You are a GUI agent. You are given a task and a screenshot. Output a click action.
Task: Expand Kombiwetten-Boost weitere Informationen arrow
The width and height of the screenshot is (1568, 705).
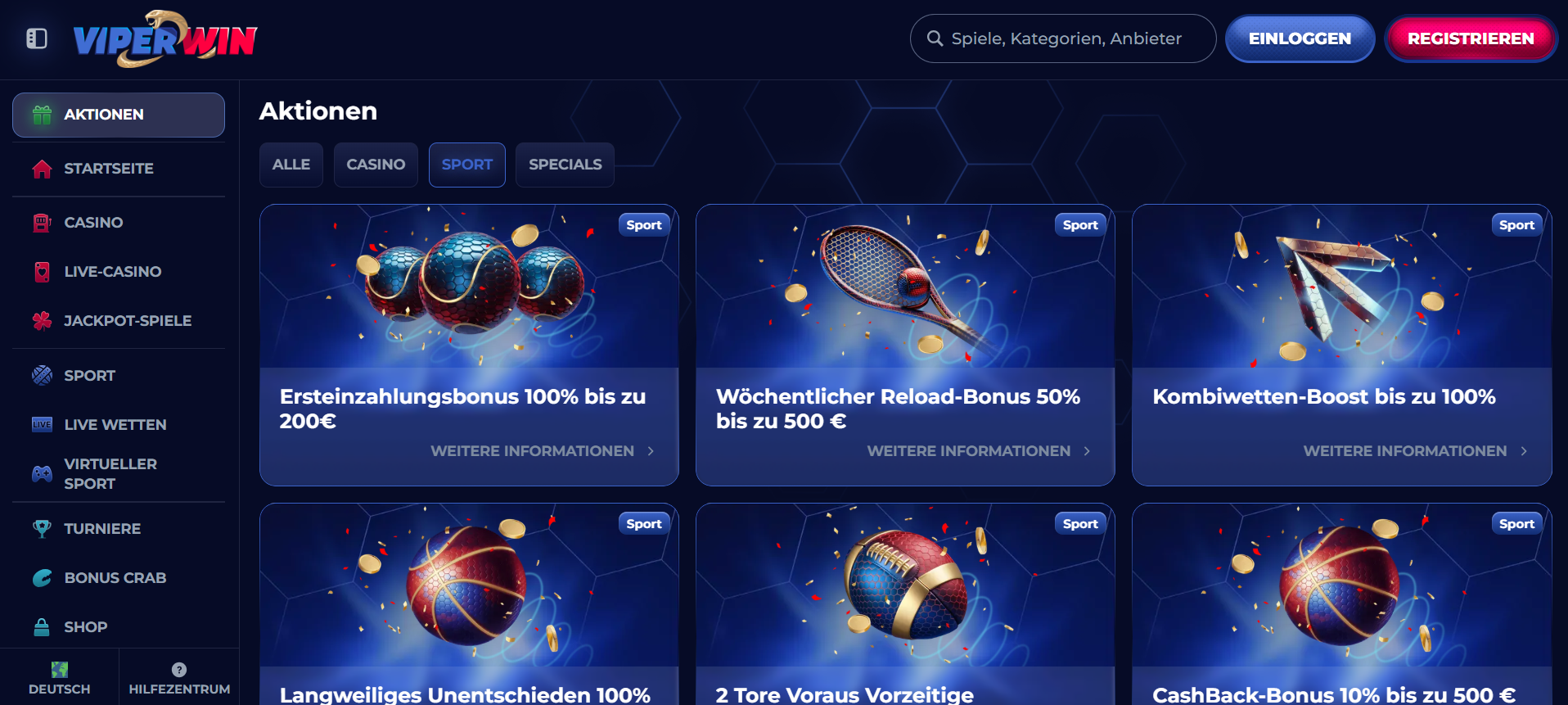click(x=1524, y=451)
